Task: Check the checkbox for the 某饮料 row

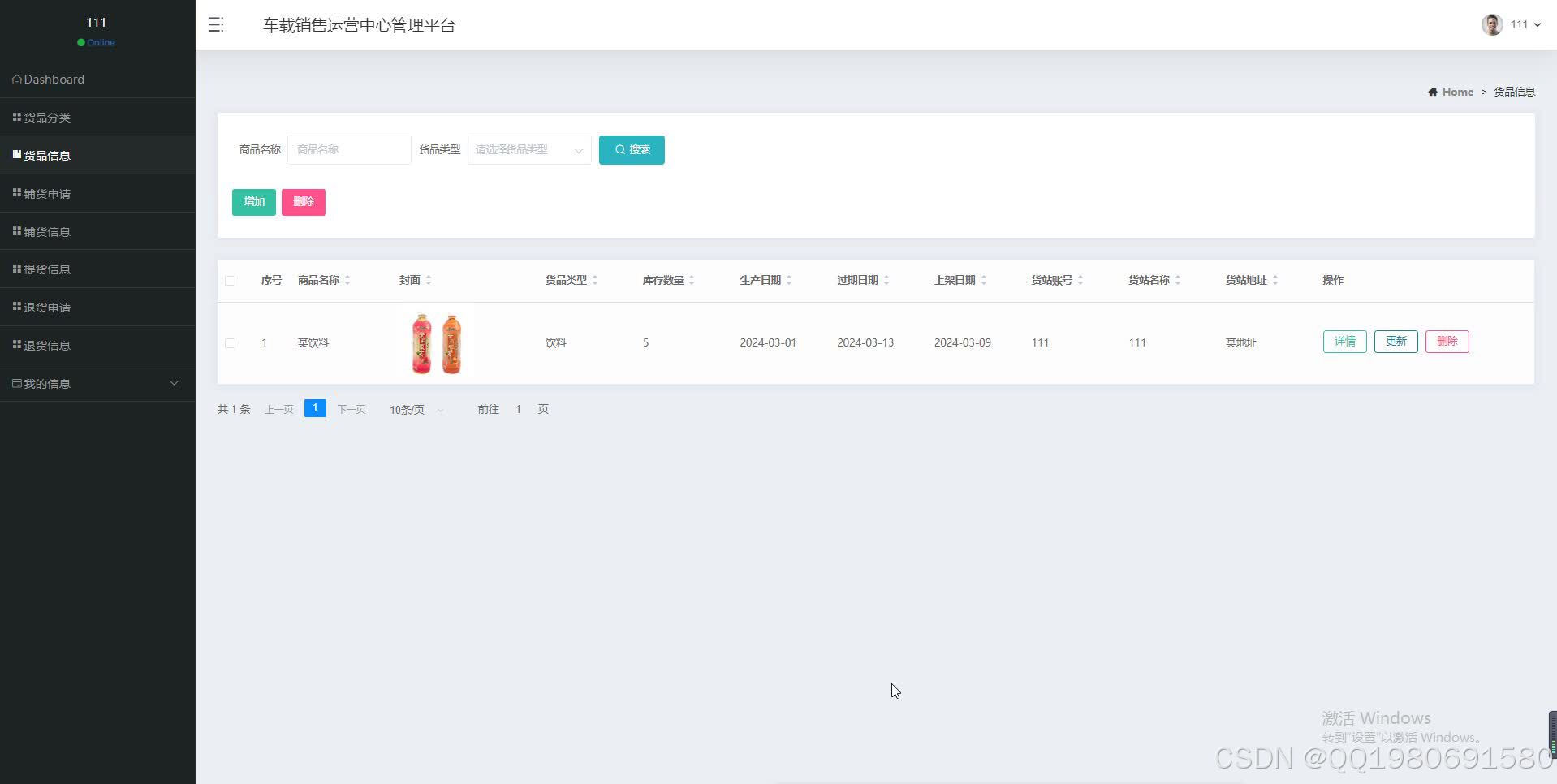Action: 231,342
